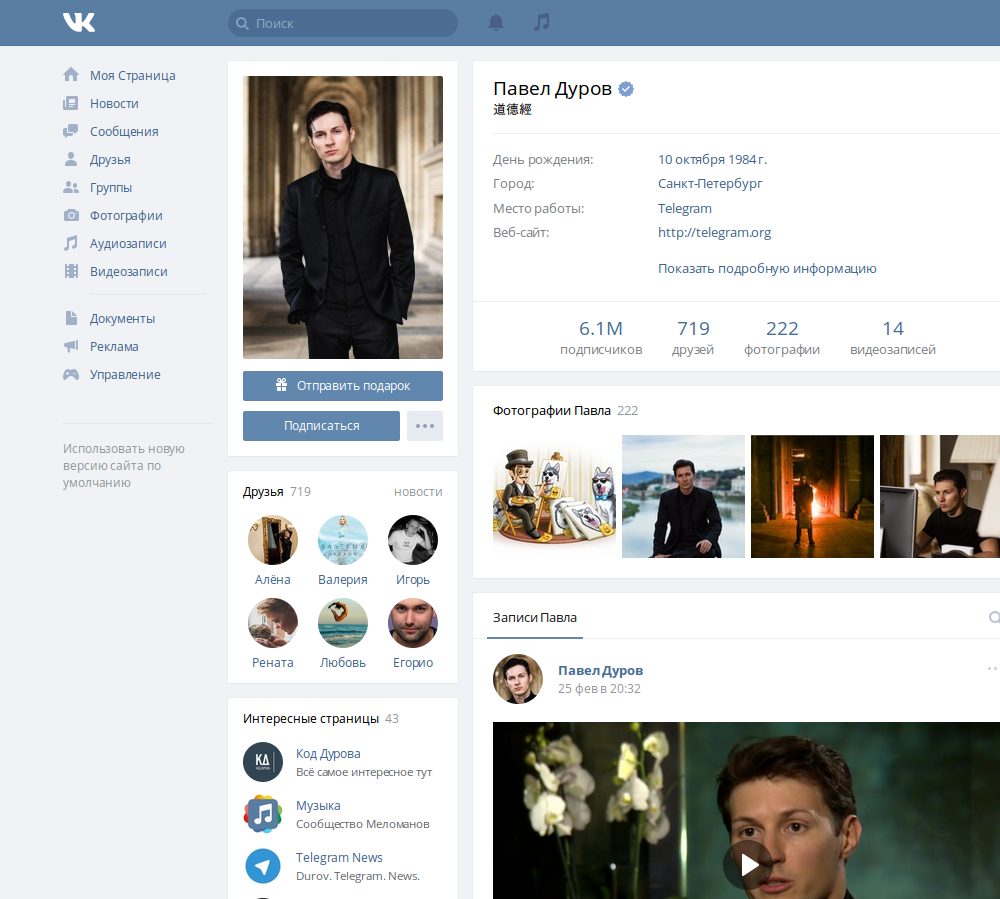Click the VK logo in header
Image resolution: width=1000 pixels, height=899 pixels.
(x=79, y=22)
